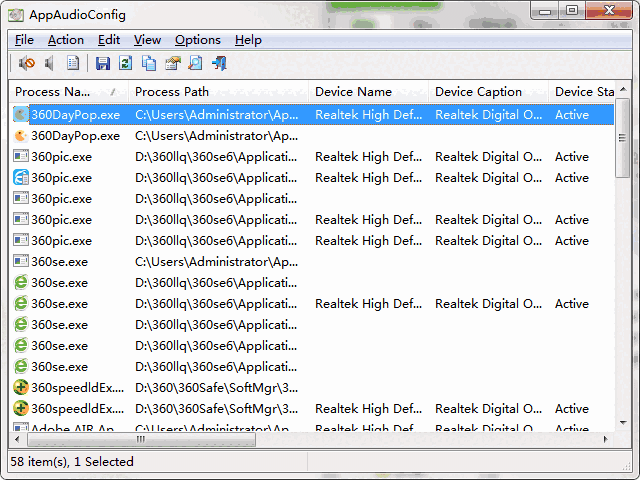Click the horizontal scrollbar left arrow
This screenshot has height=480, width=640.
(17, 439)
